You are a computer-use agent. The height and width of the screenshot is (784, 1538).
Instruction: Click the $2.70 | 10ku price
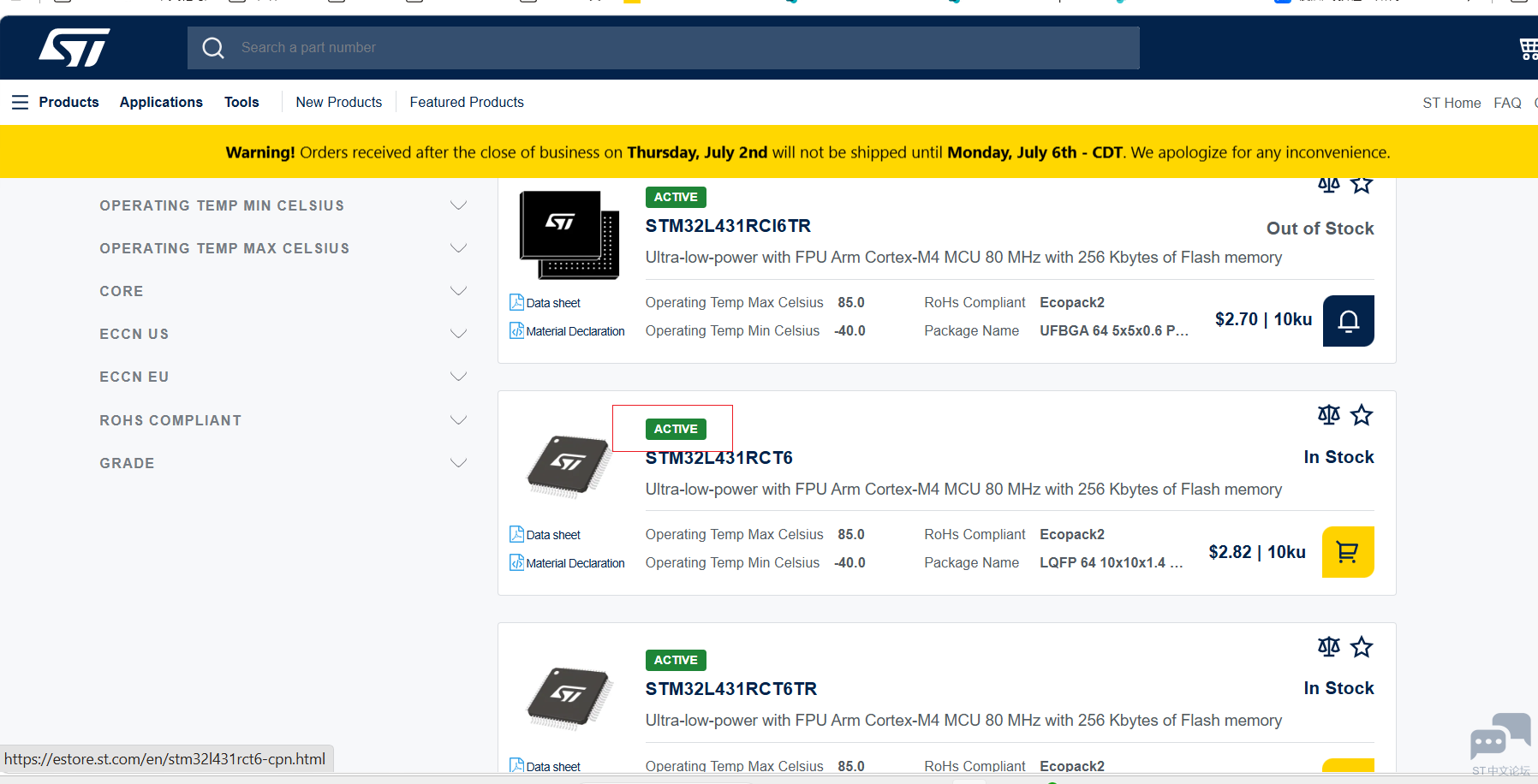click(1263, 319)
